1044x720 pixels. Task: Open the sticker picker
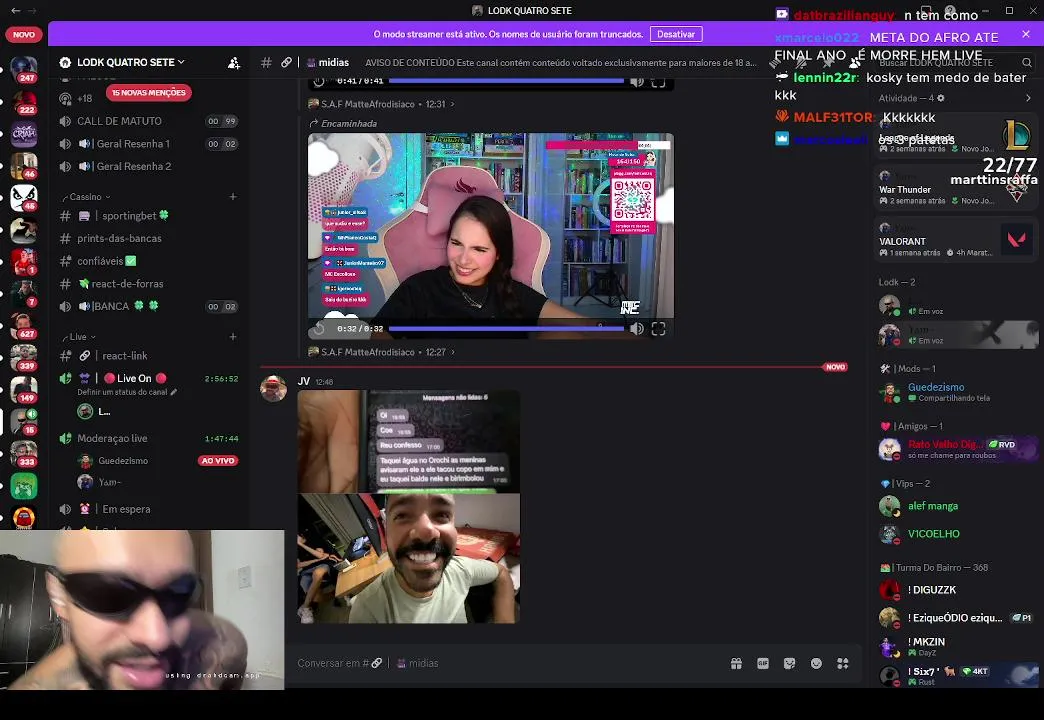coord(790,663)
